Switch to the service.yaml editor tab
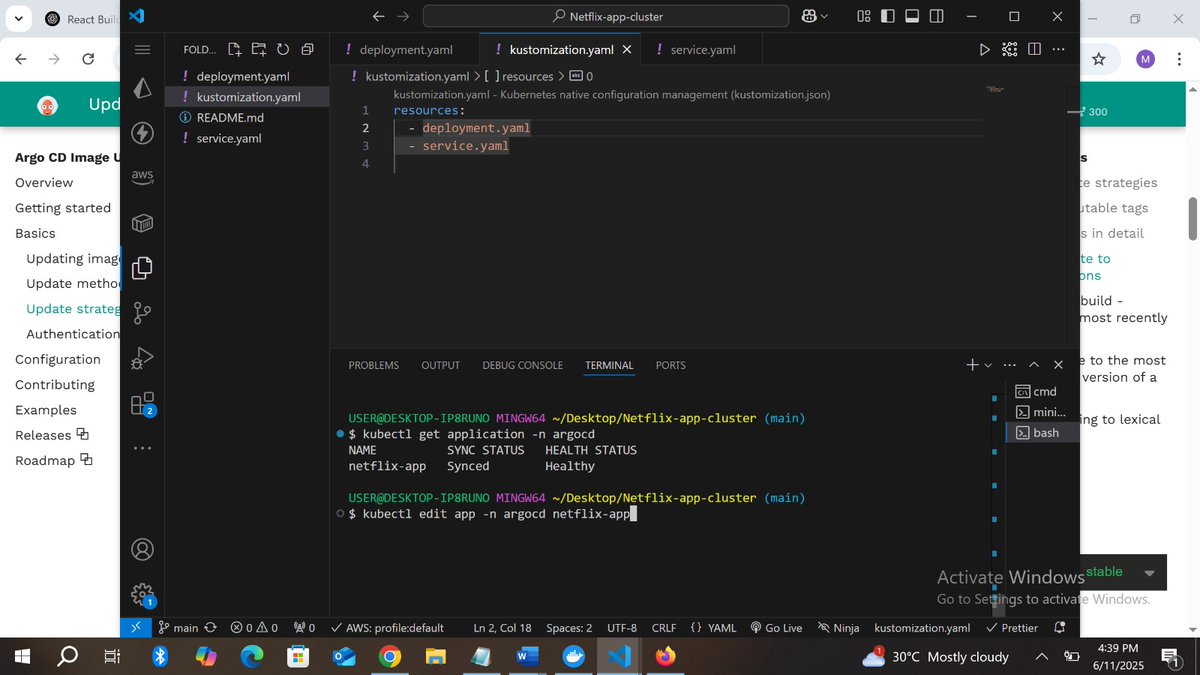Viewport: 1200px width, 675px height. tap(703, 49)
